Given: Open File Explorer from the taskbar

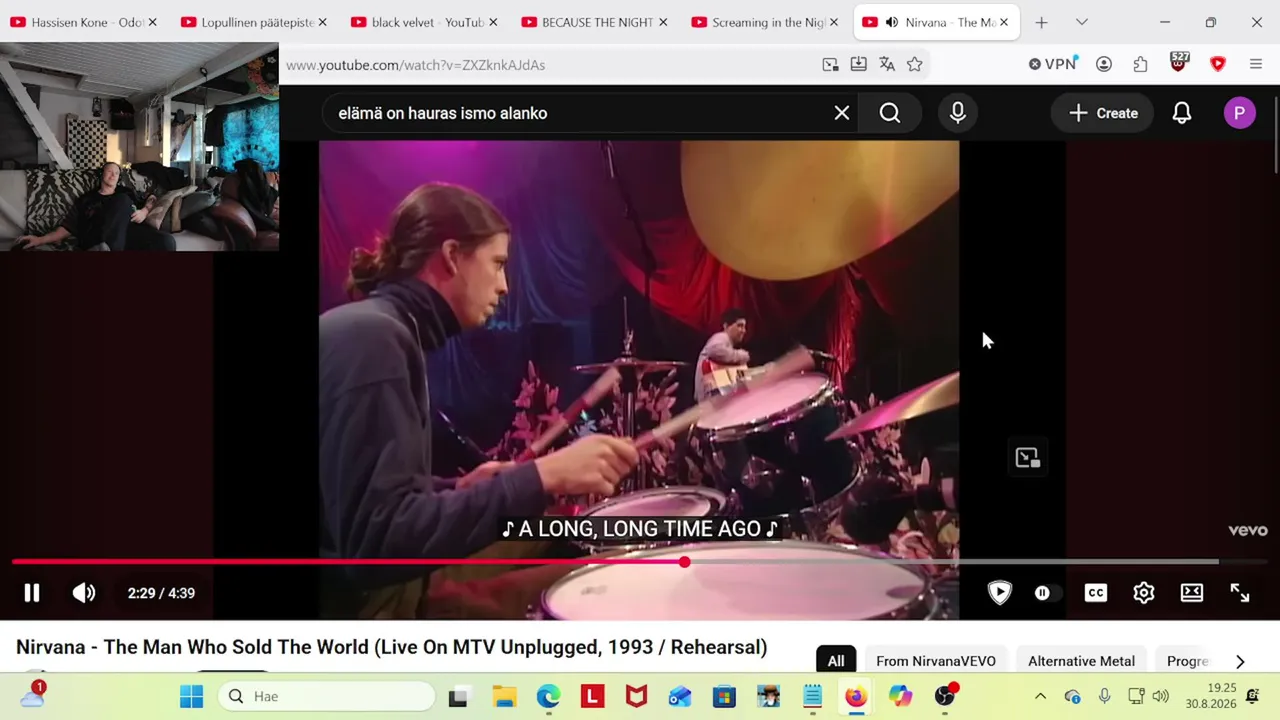Looking at the screenshot, I should 504,696.
